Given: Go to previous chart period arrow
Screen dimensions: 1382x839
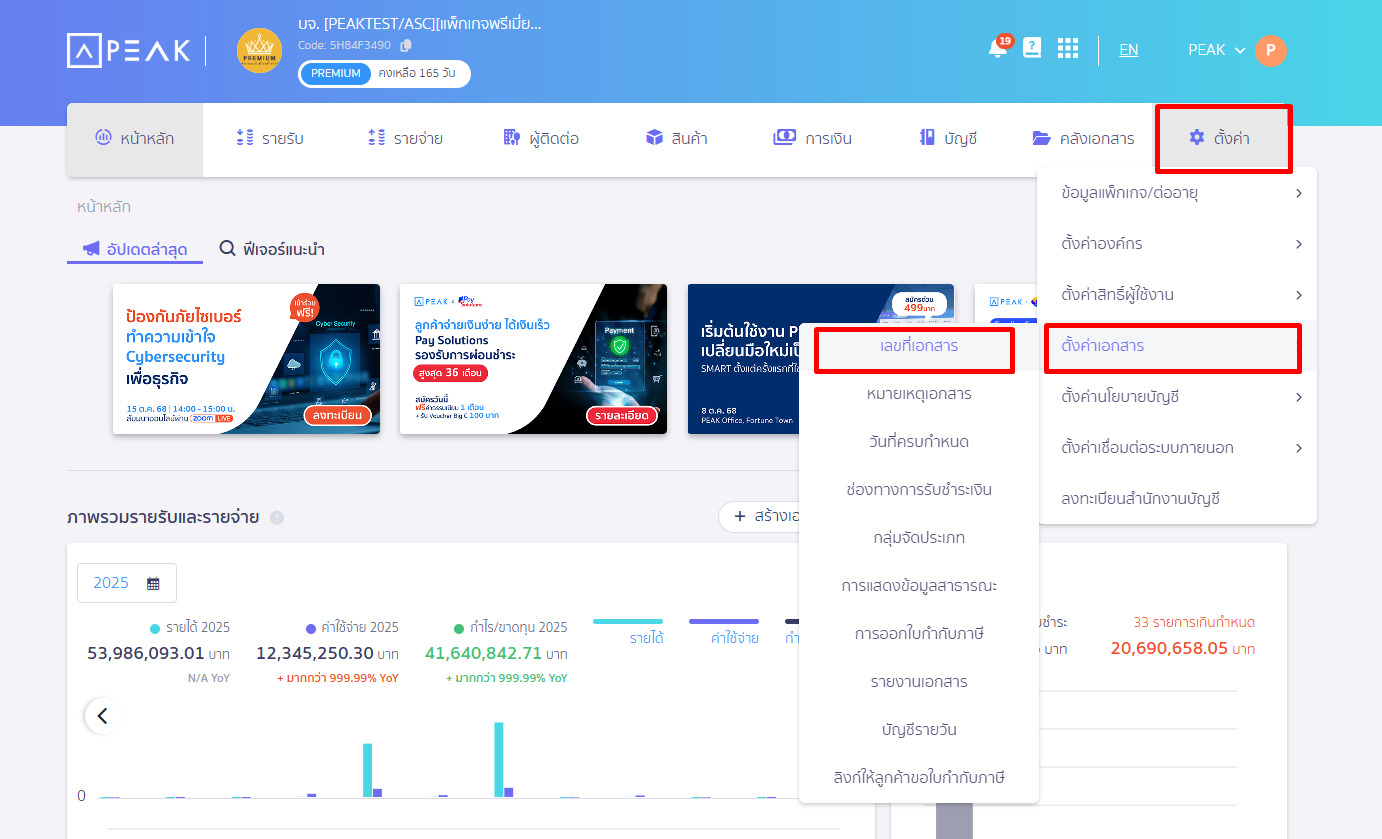Looking at the screenshot, I should [x=102, y=716].
